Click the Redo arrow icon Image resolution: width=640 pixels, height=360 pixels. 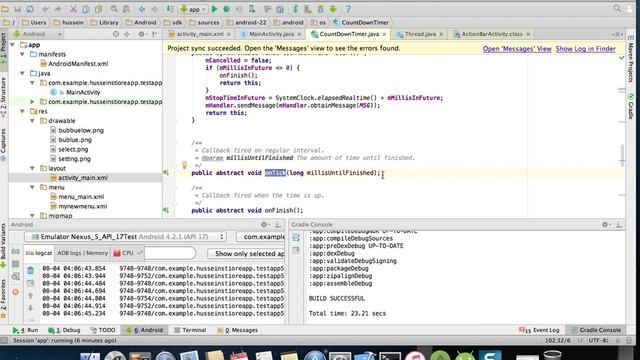coord(58,9)
